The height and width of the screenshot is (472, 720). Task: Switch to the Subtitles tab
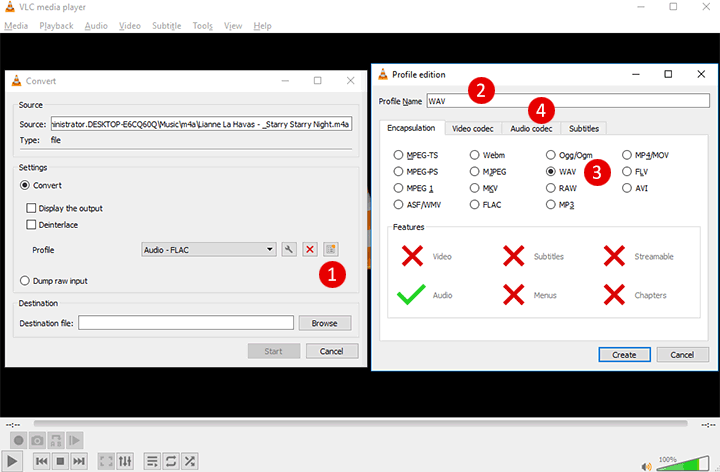pyautogui.click(x=584, y=129)
